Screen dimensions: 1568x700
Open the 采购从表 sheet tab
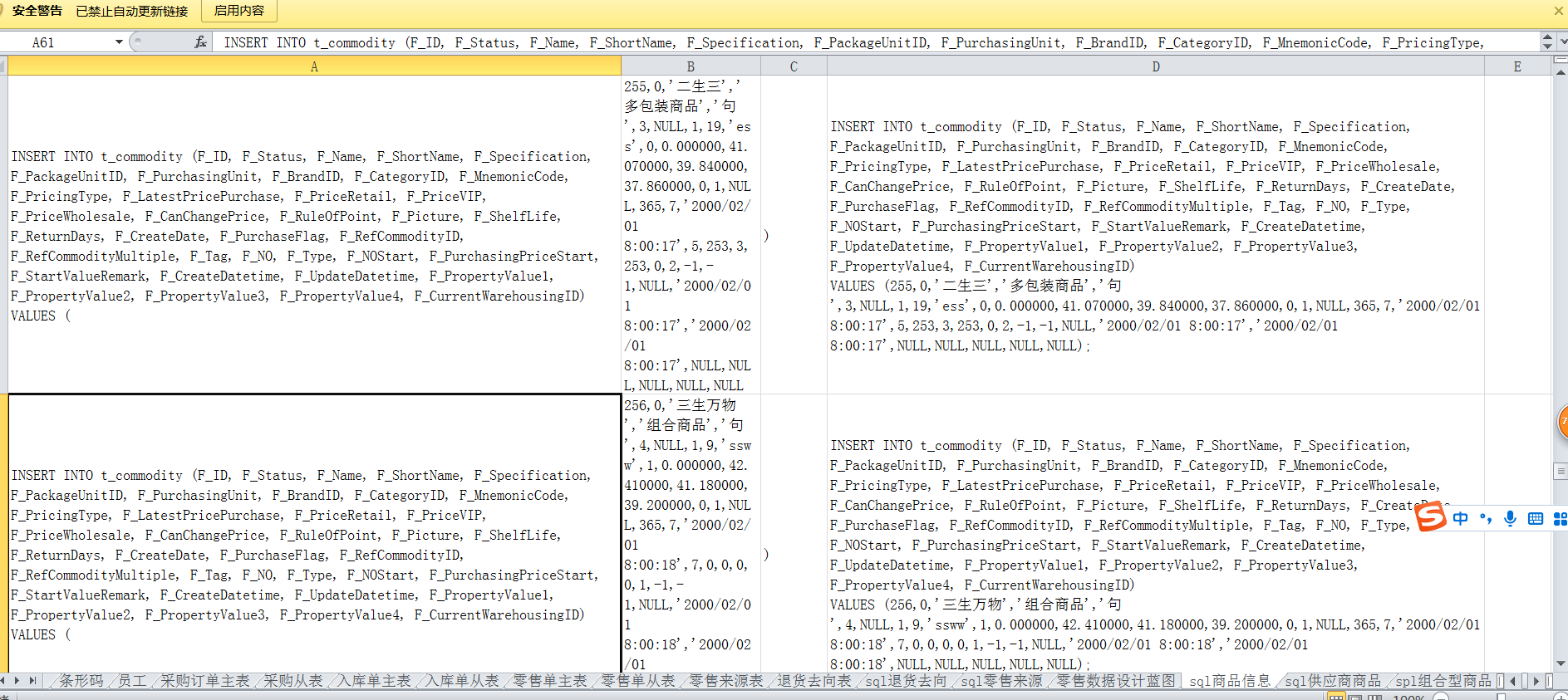(x=292, y=681)
